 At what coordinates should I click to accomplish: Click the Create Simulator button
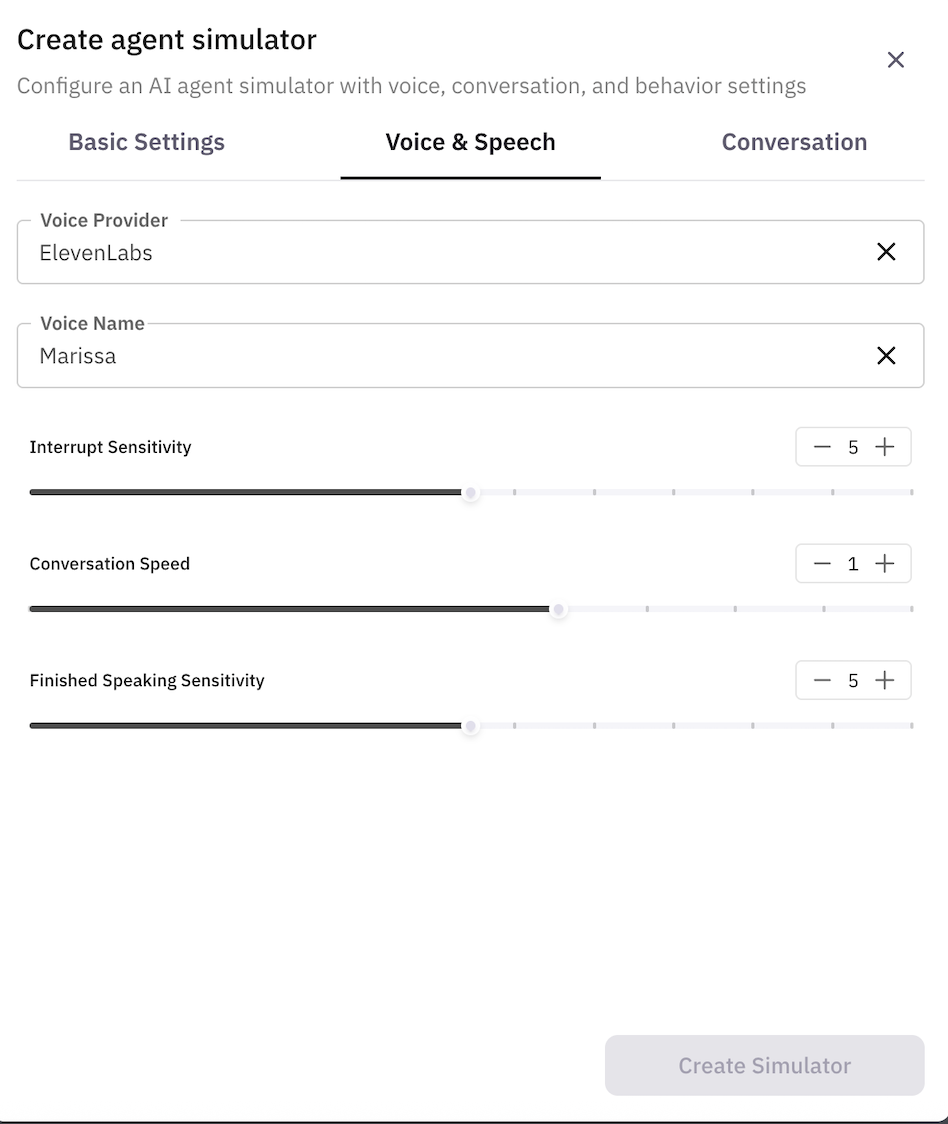click(764, 1065)
